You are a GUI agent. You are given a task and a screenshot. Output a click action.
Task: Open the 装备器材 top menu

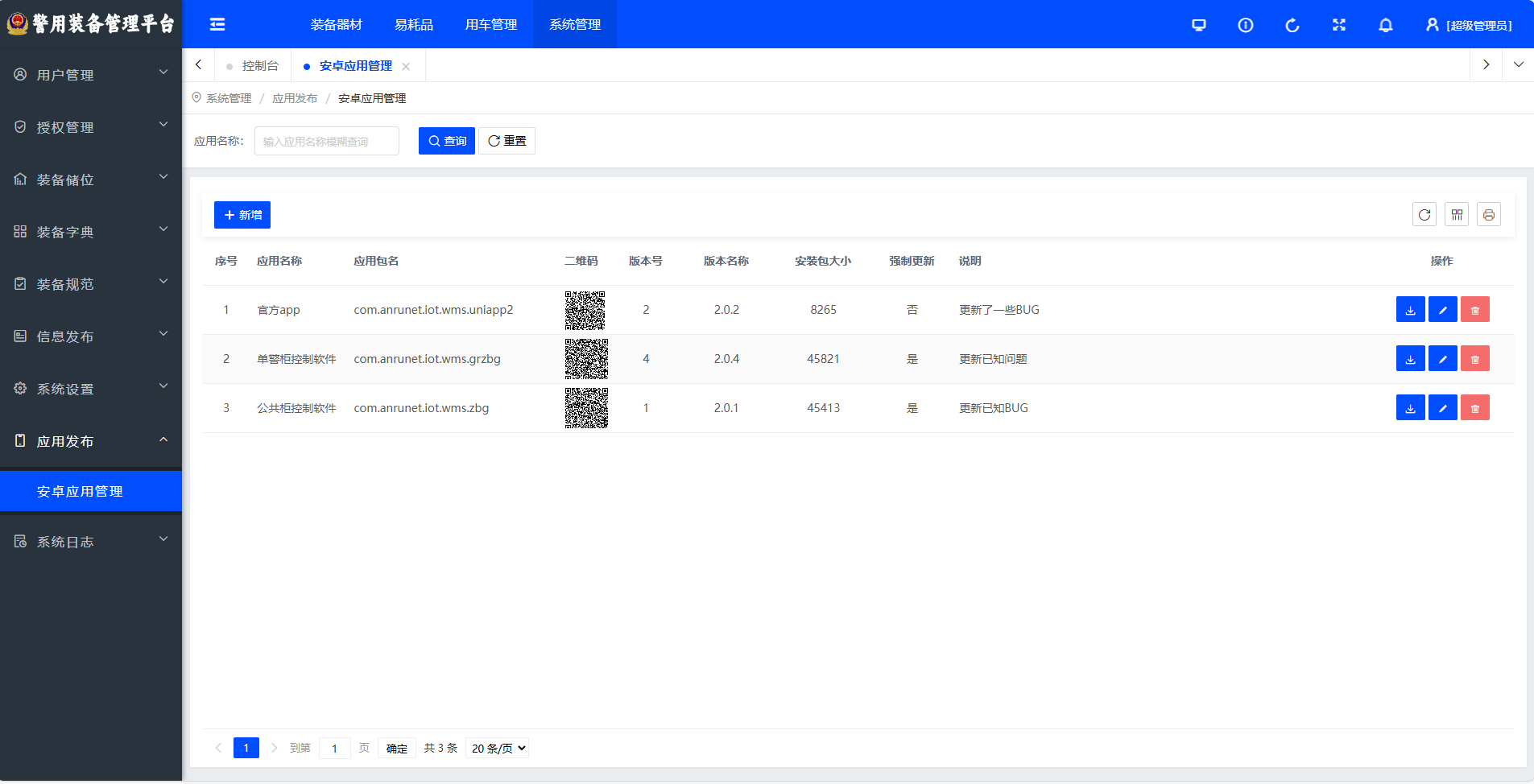(336, 25)
